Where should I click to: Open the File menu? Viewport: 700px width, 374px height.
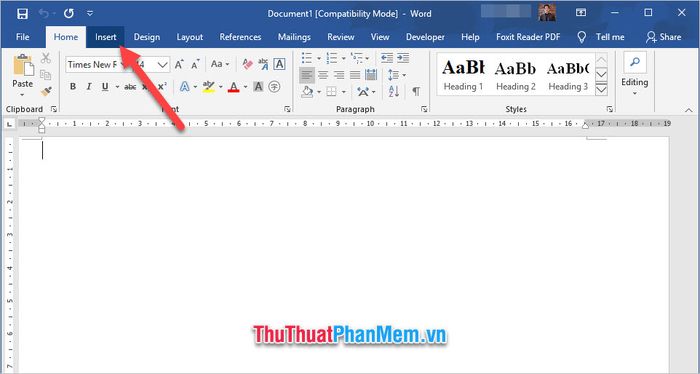[23, 37]
